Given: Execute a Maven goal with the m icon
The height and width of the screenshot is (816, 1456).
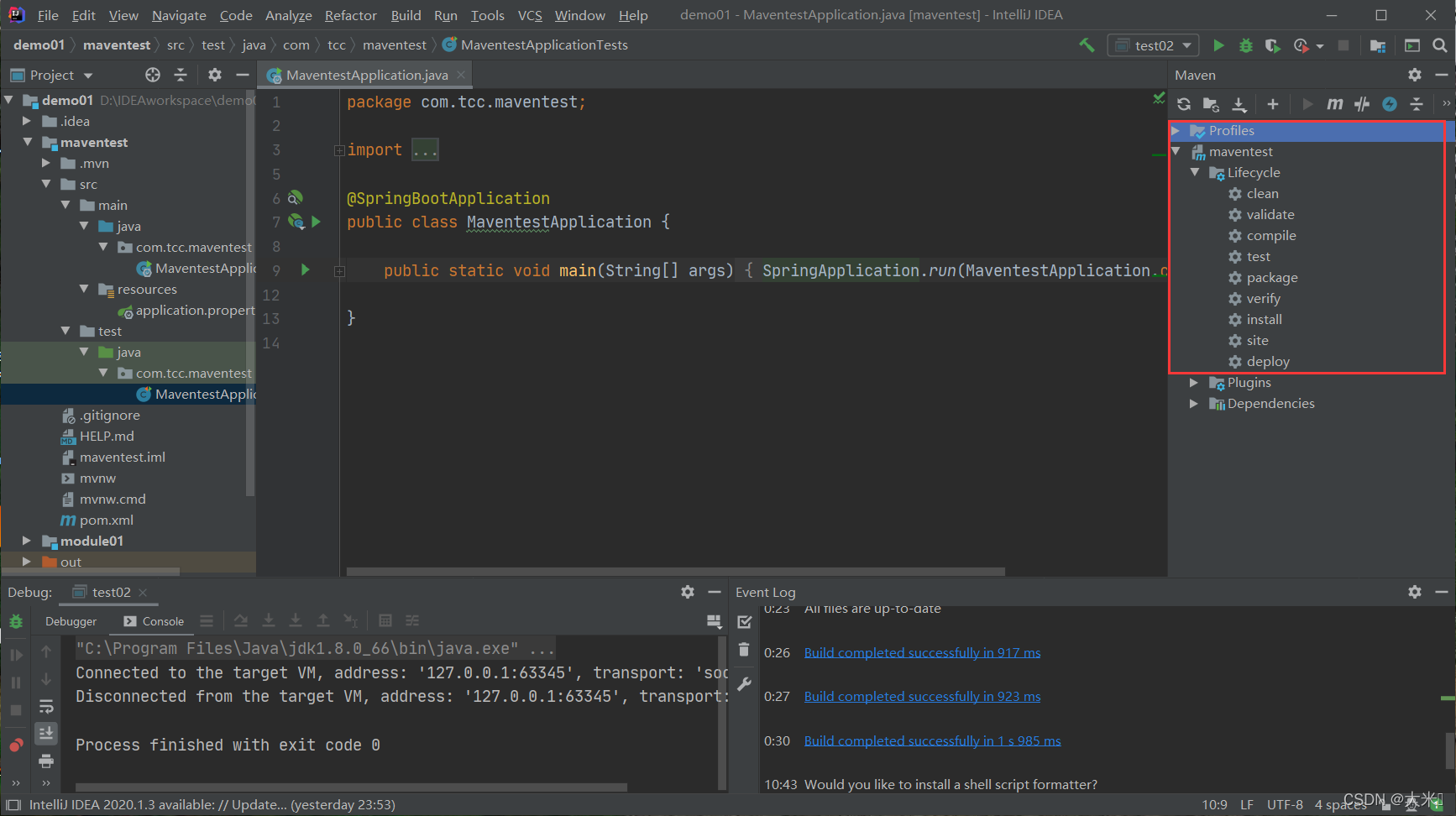Looking at the screenshot, I should pos(1334,104).
